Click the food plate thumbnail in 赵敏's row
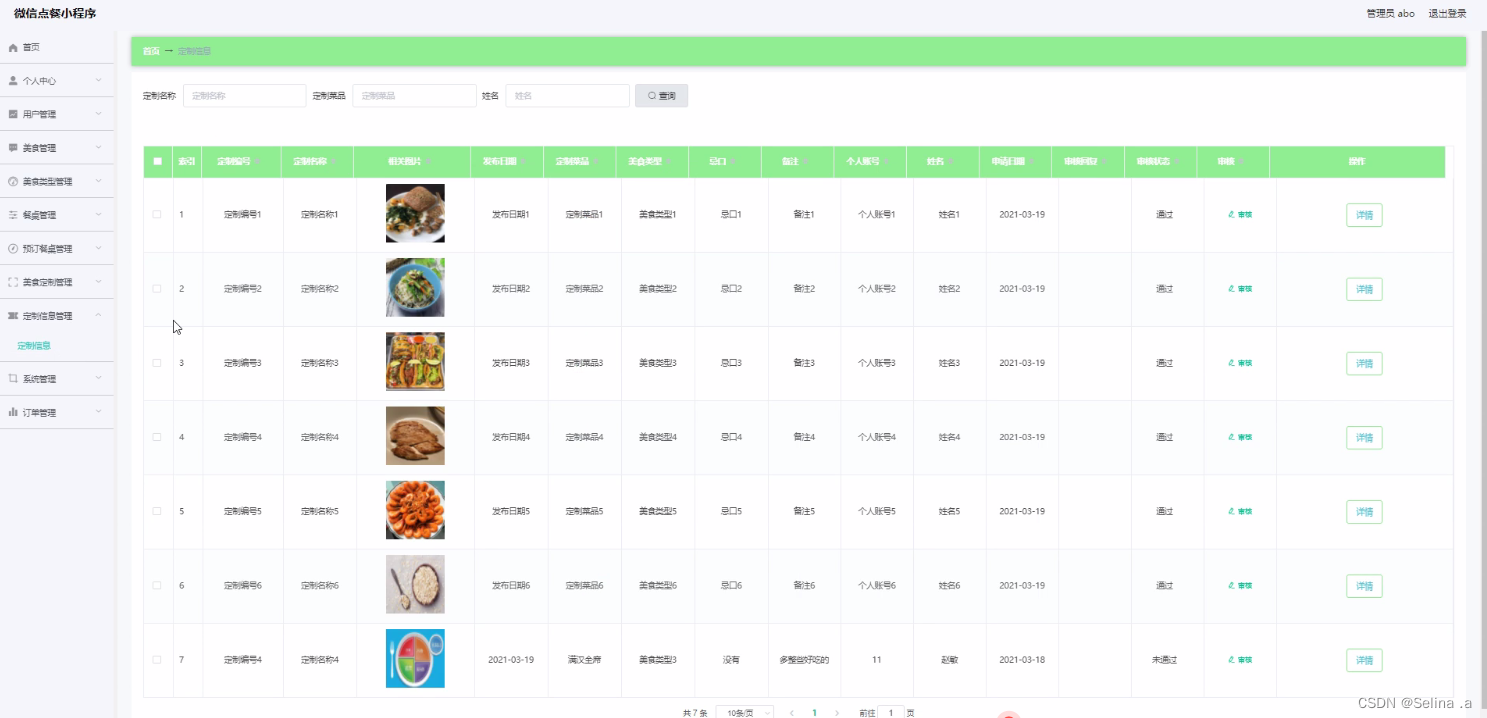This screenshot has height=718, width=1487. (x=414, y=658)
